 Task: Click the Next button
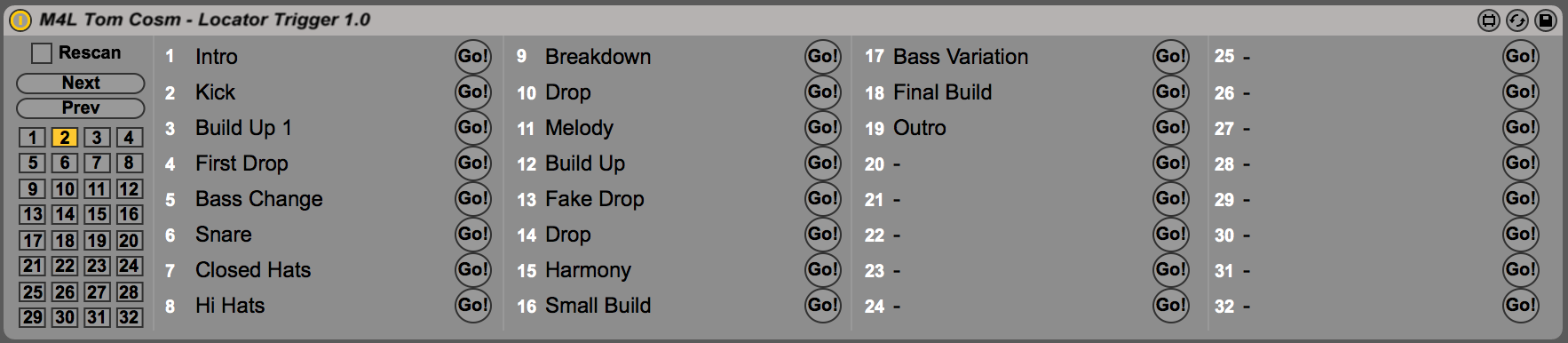(x=81, y=83)
